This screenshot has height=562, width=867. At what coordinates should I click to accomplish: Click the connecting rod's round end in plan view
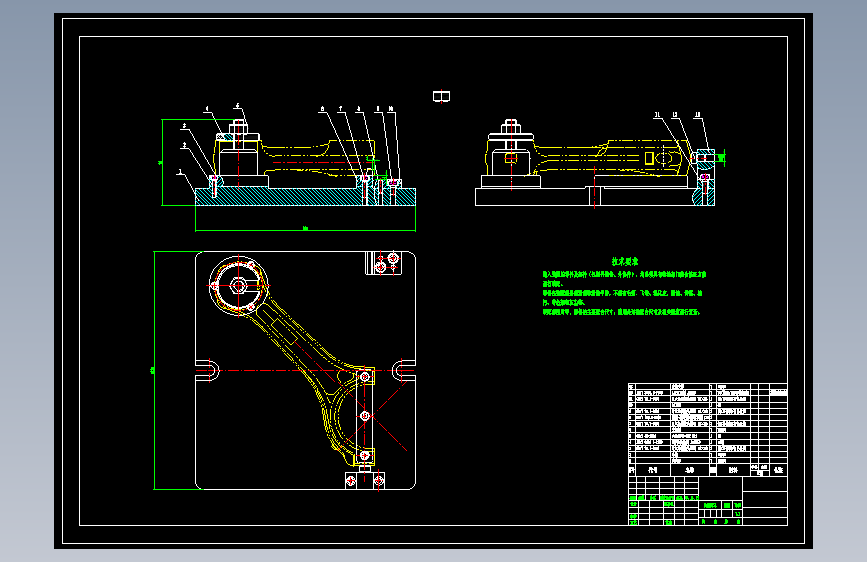pos(238,285)
